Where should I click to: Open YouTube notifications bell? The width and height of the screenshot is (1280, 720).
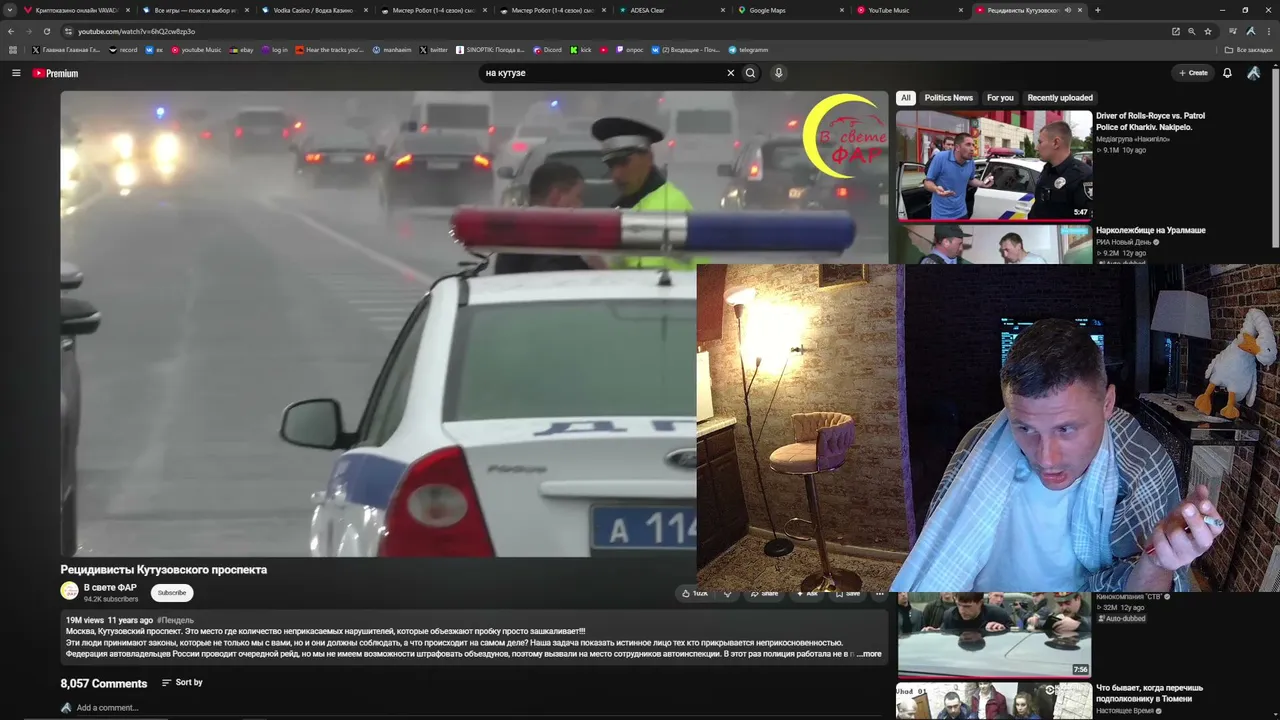click(1227, 73)
